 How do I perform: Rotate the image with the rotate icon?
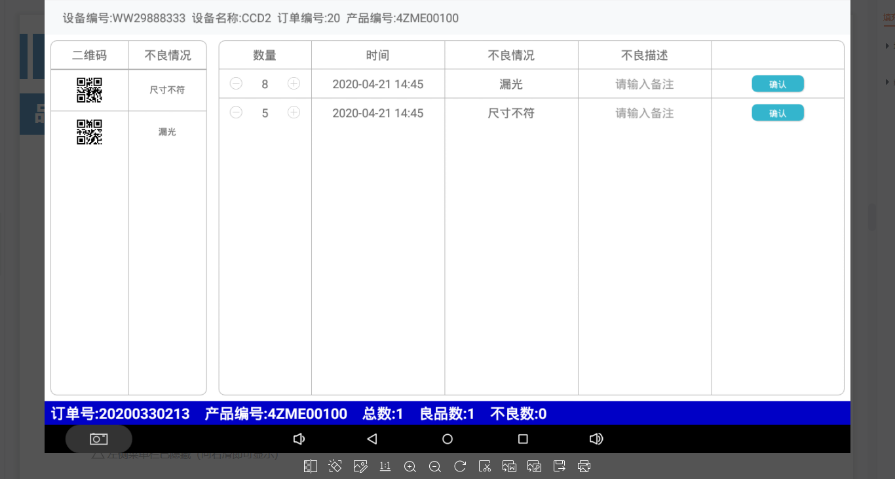(460, 466)
